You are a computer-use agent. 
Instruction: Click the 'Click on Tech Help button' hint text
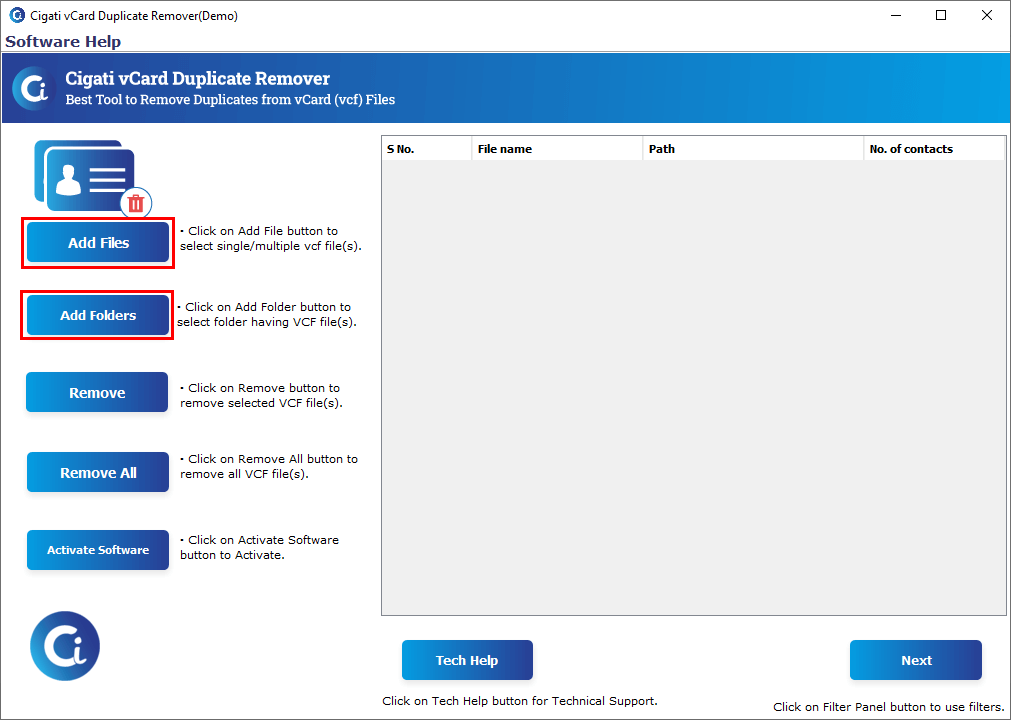[x=520, y=701]
